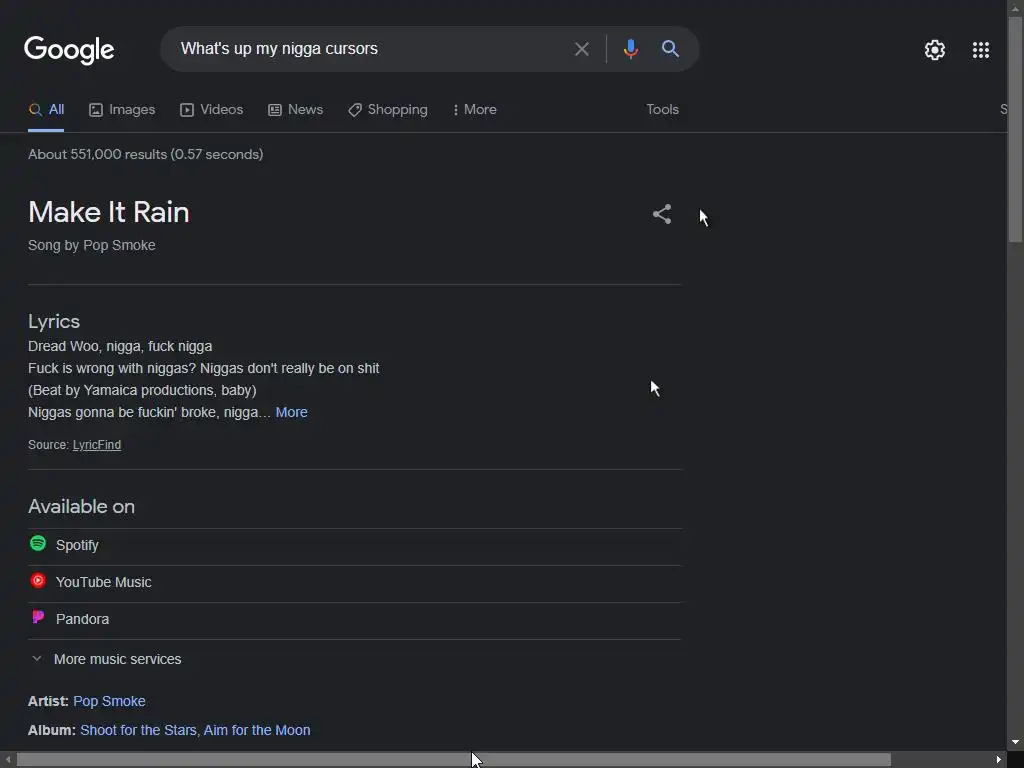Clear the search box with X

(581, 49)
